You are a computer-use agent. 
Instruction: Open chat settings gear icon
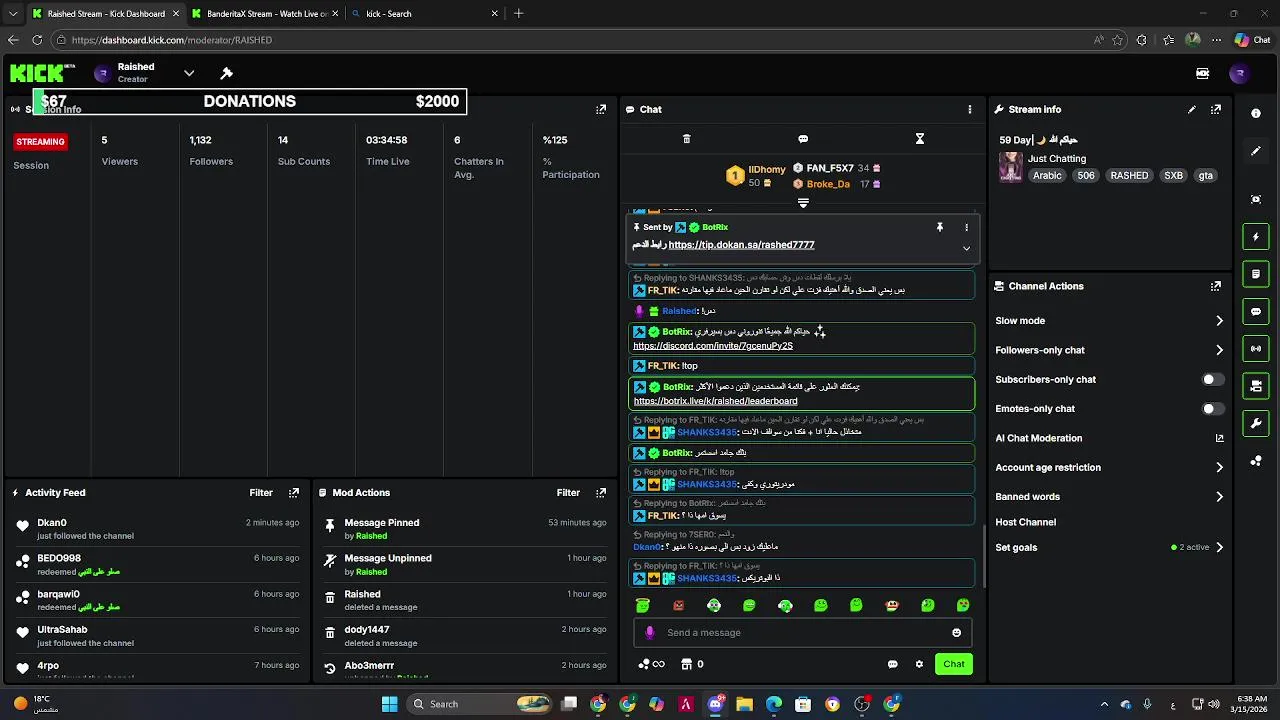pos(919,664)
